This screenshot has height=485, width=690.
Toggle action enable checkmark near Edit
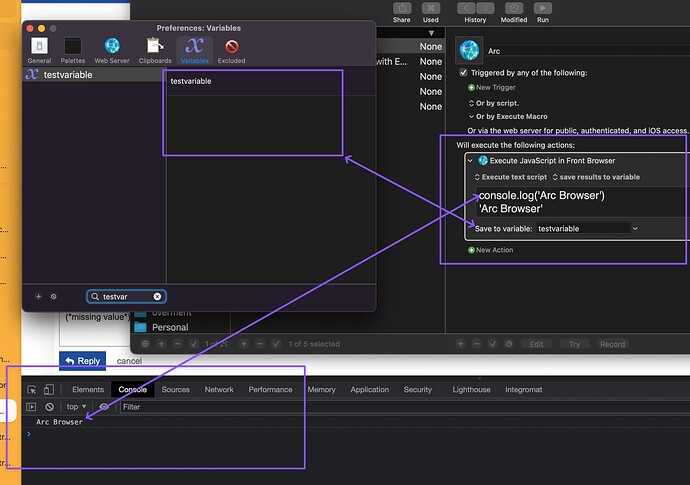(493, 344)
